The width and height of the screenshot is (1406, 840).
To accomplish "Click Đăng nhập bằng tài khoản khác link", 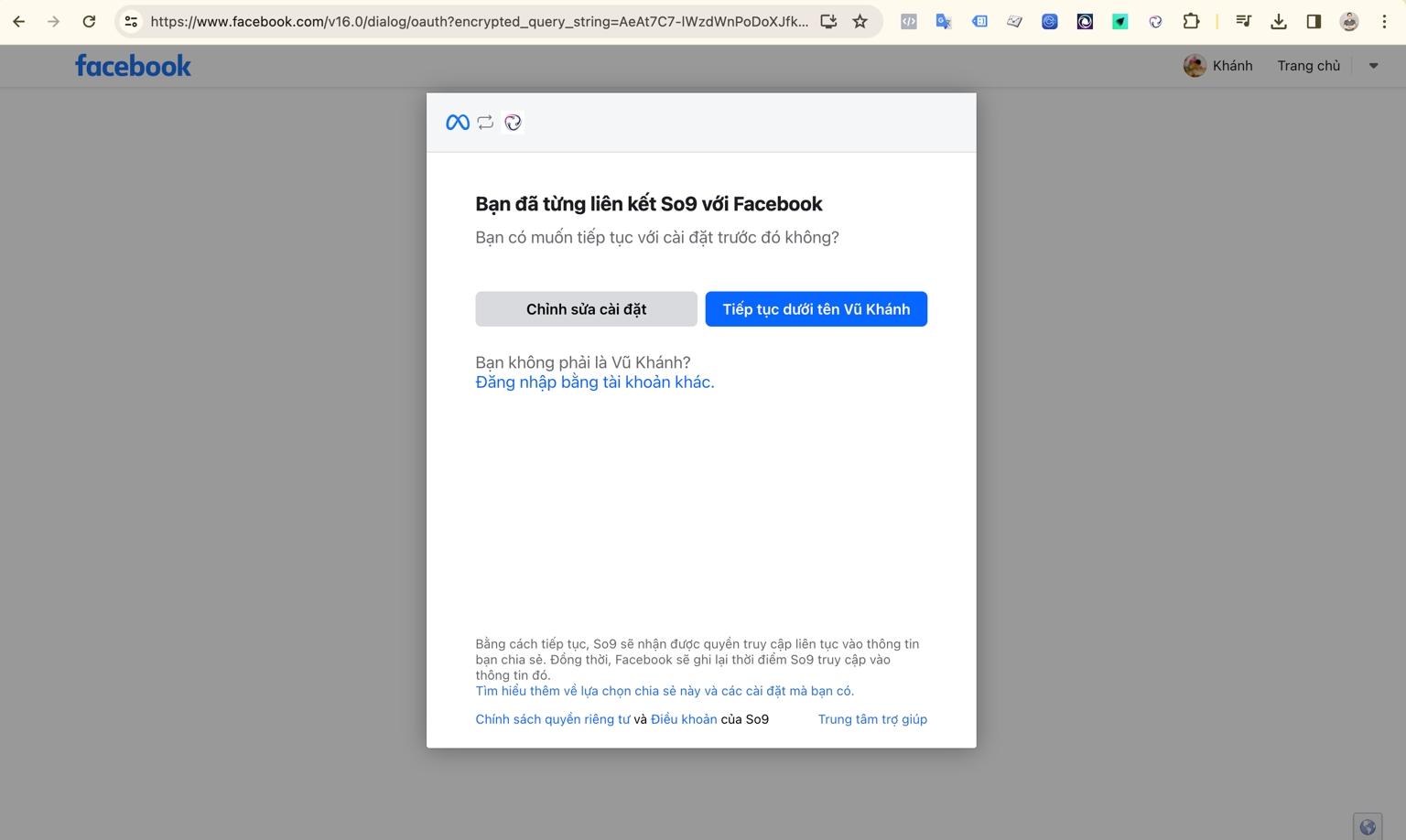I will (x=594, y=382).
